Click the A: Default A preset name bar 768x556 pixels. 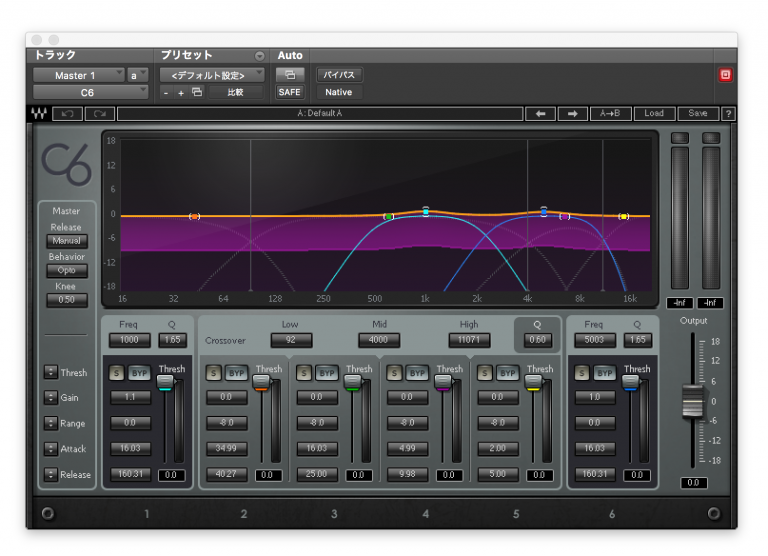point(320,114)
